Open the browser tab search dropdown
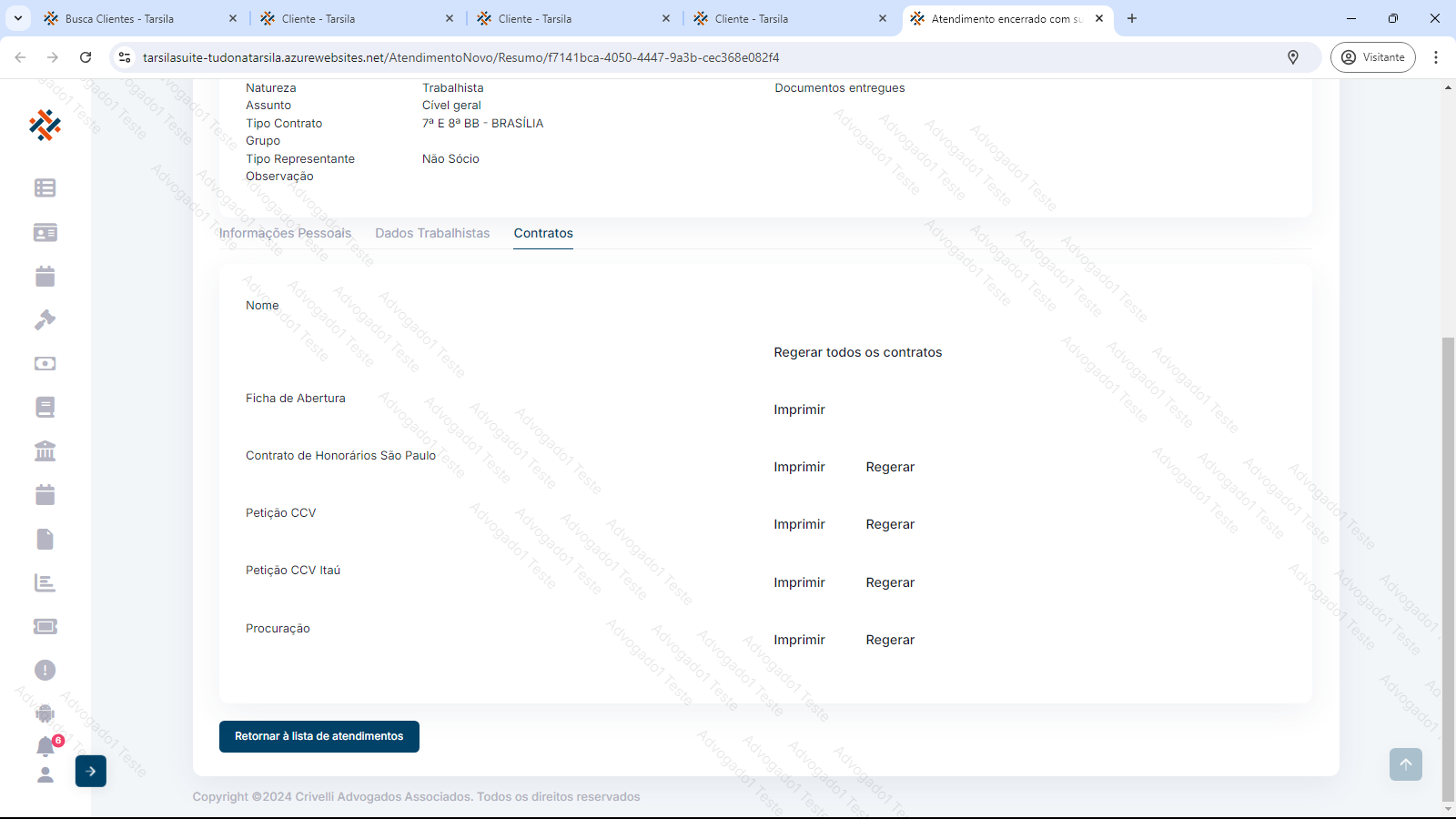 tap(18, 18)
